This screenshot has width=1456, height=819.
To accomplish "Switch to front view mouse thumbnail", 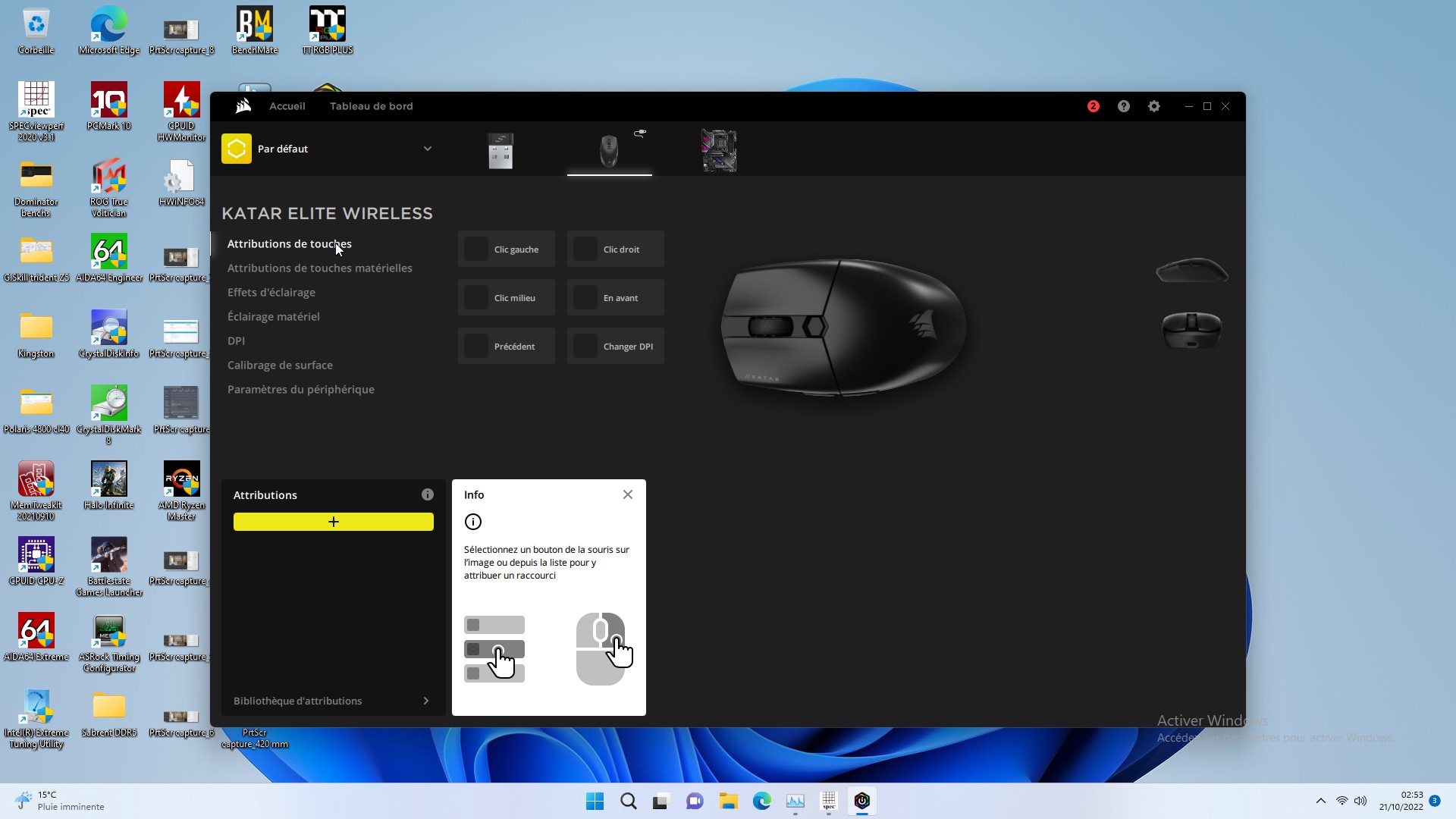I will coord(1191,330).
